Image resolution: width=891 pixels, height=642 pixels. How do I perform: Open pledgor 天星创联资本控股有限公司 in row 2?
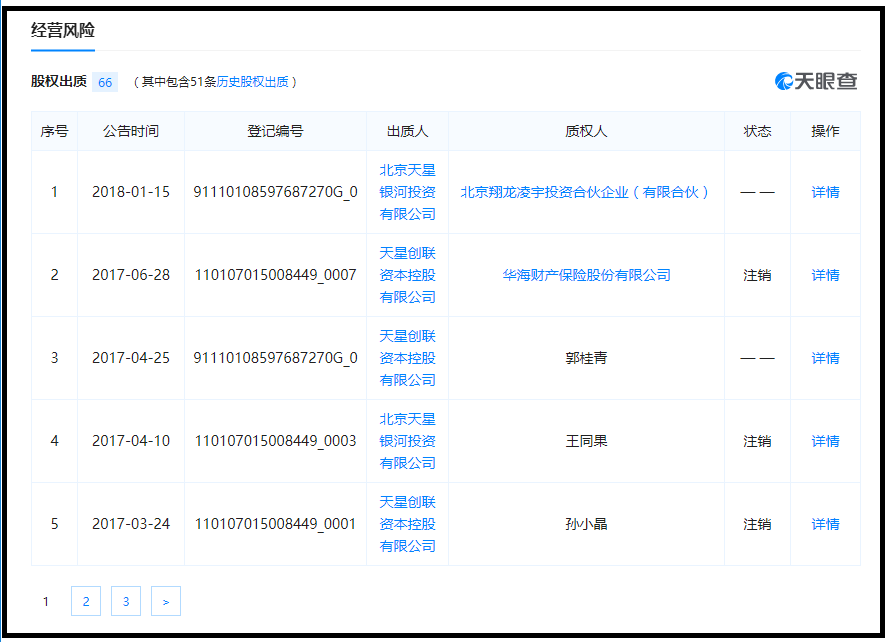[407, 275]
